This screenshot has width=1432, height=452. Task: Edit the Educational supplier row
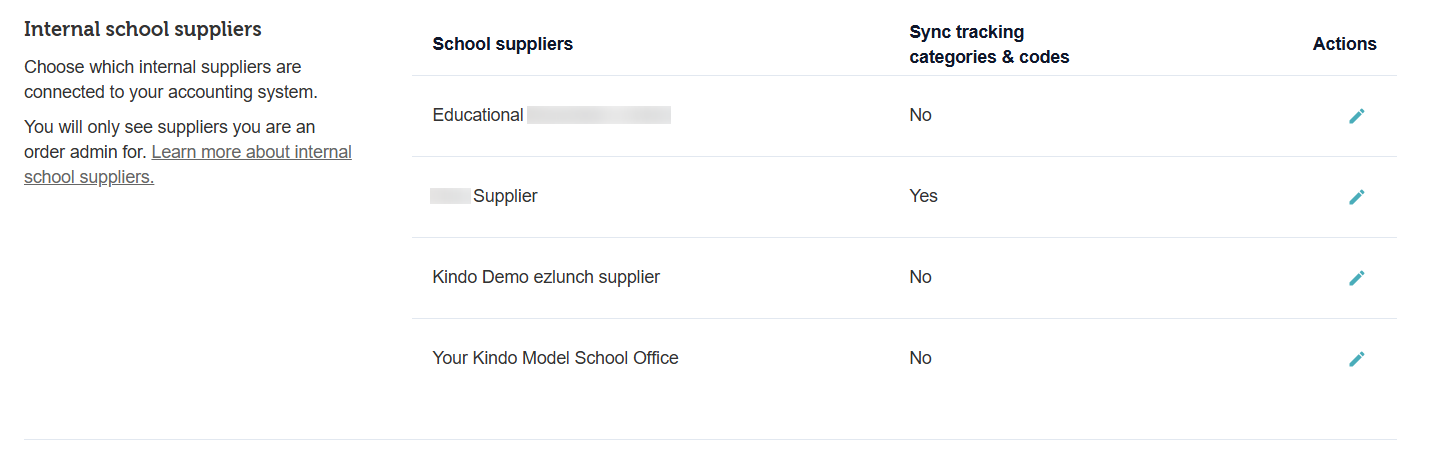pyautogui.click(x=1356, y=116)
